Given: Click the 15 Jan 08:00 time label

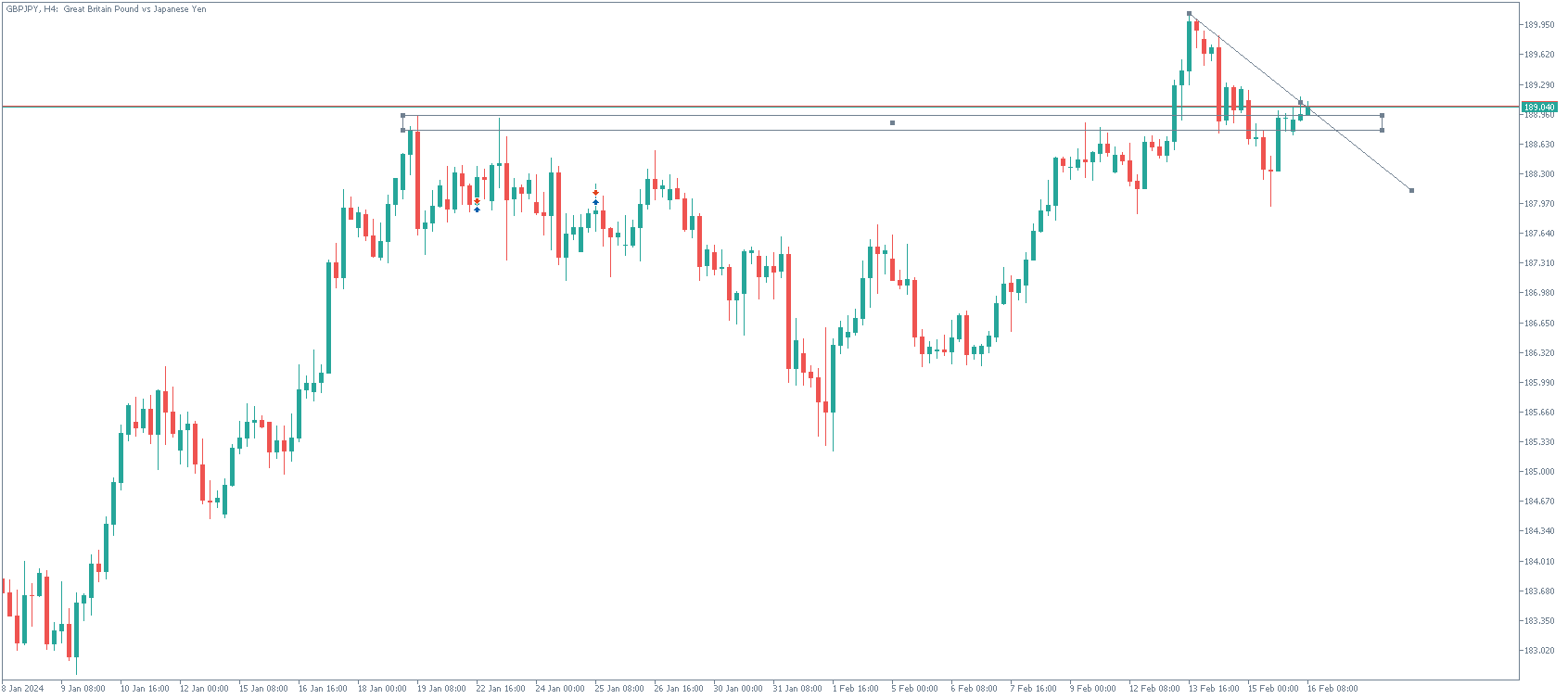Looking at the screenshot, I should [x=263, y=689].
